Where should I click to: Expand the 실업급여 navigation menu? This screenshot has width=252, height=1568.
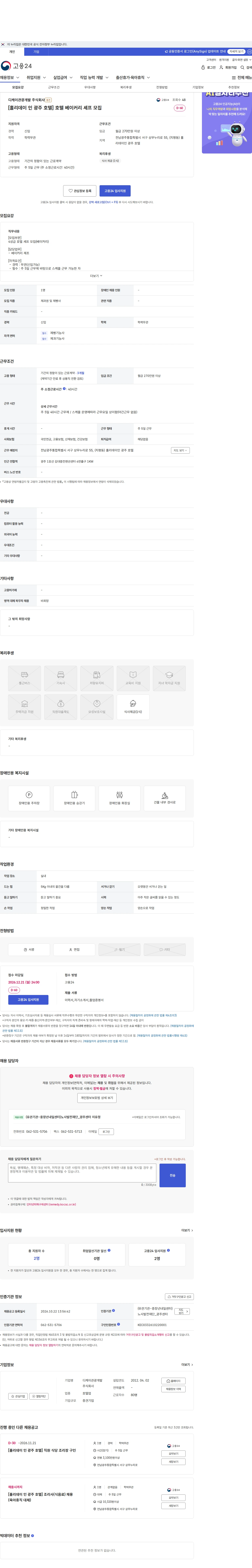pyautogui.click(x=63, y=78)
